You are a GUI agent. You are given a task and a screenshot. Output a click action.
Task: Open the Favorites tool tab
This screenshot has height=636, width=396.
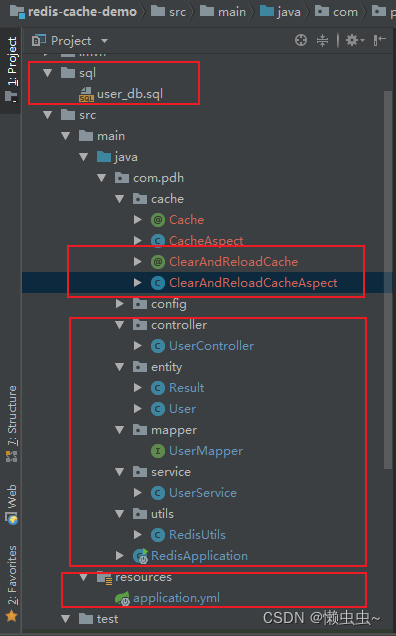pos(11,583)
